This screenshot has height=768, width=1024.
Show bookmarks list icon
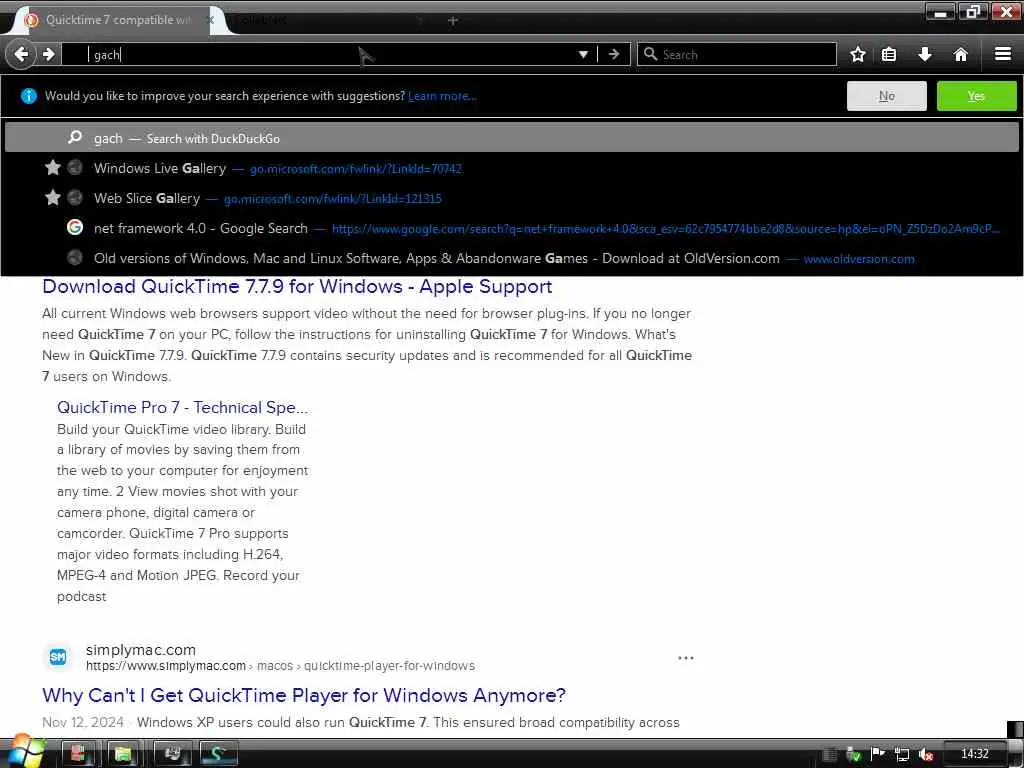[889, 54]
